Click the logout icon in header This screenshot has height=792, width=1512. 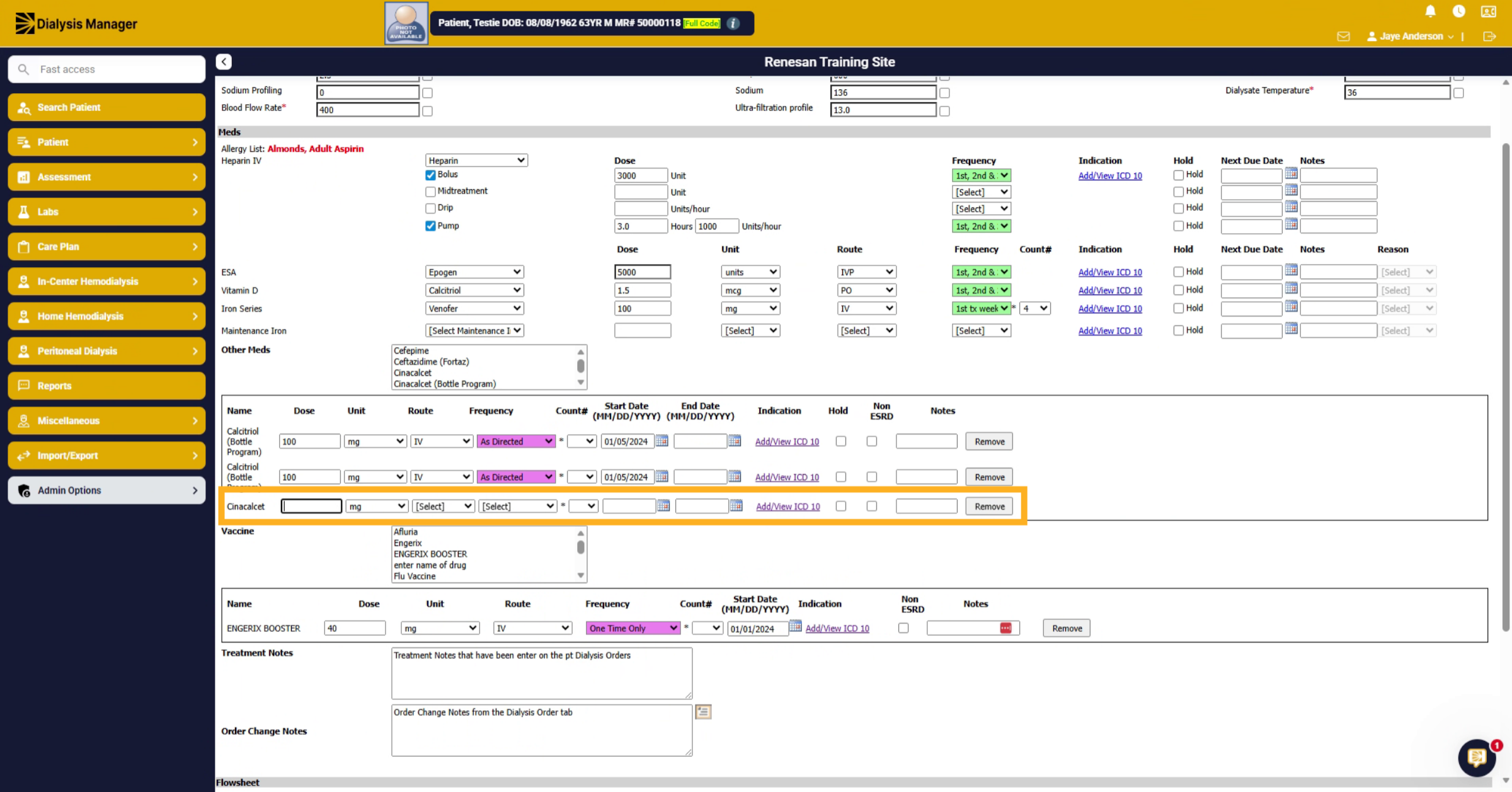pyautogui.click(x=1489, y=37)
